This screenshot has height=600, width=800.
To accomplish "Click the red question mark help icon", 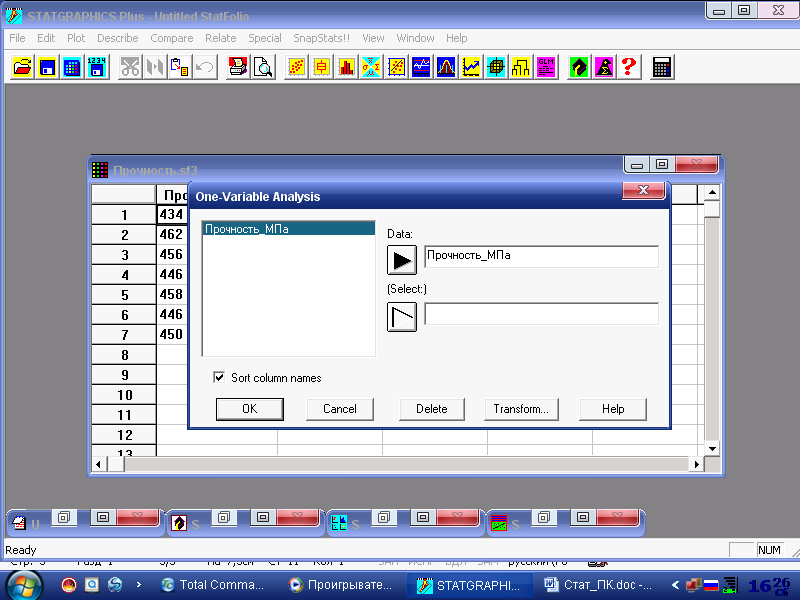I will [x=629, y=67].
